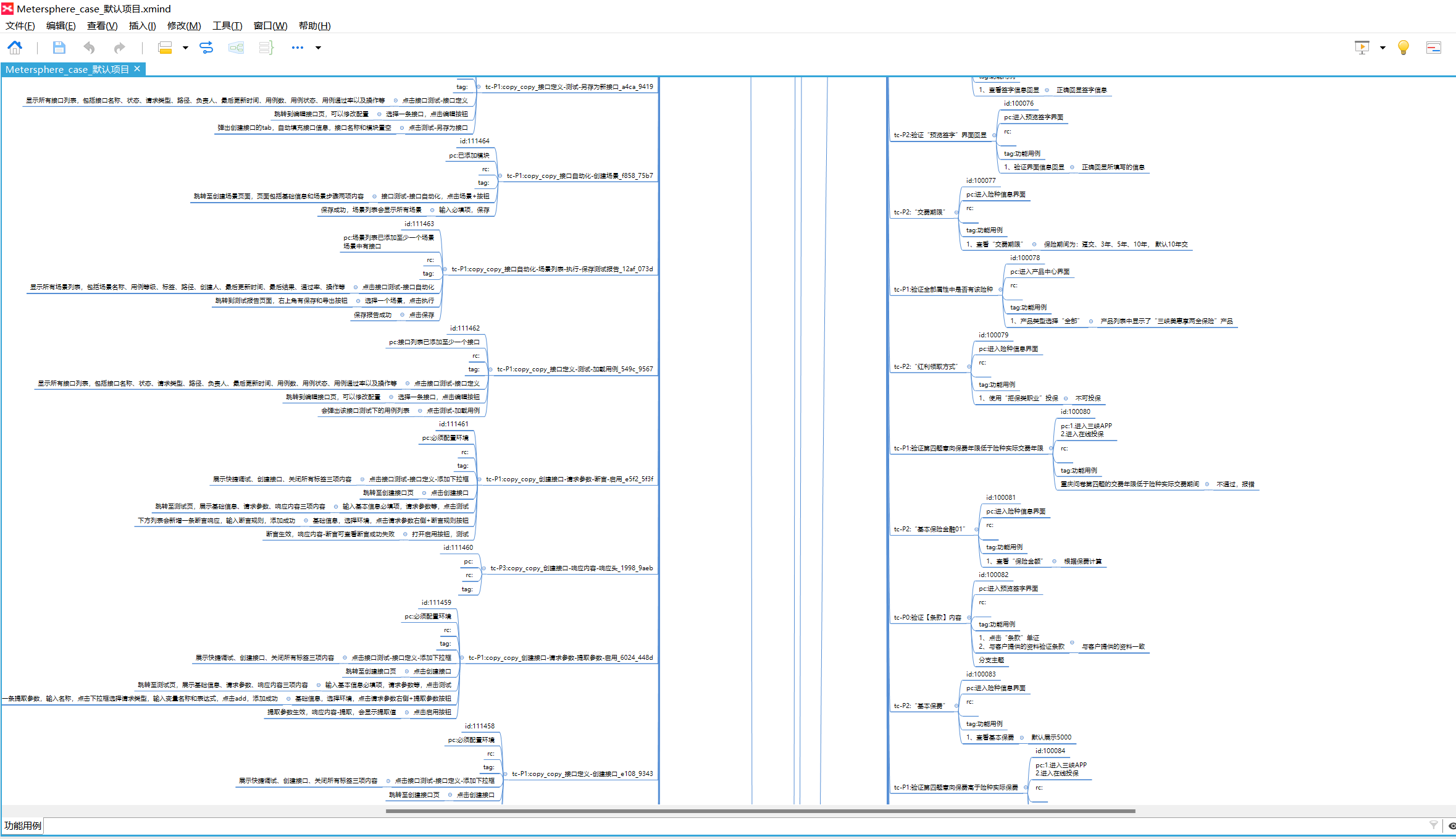This screenshot has width=1456, height=839.
Task: Click the Home icon in toolbar
Action: [x=15, y=48]
